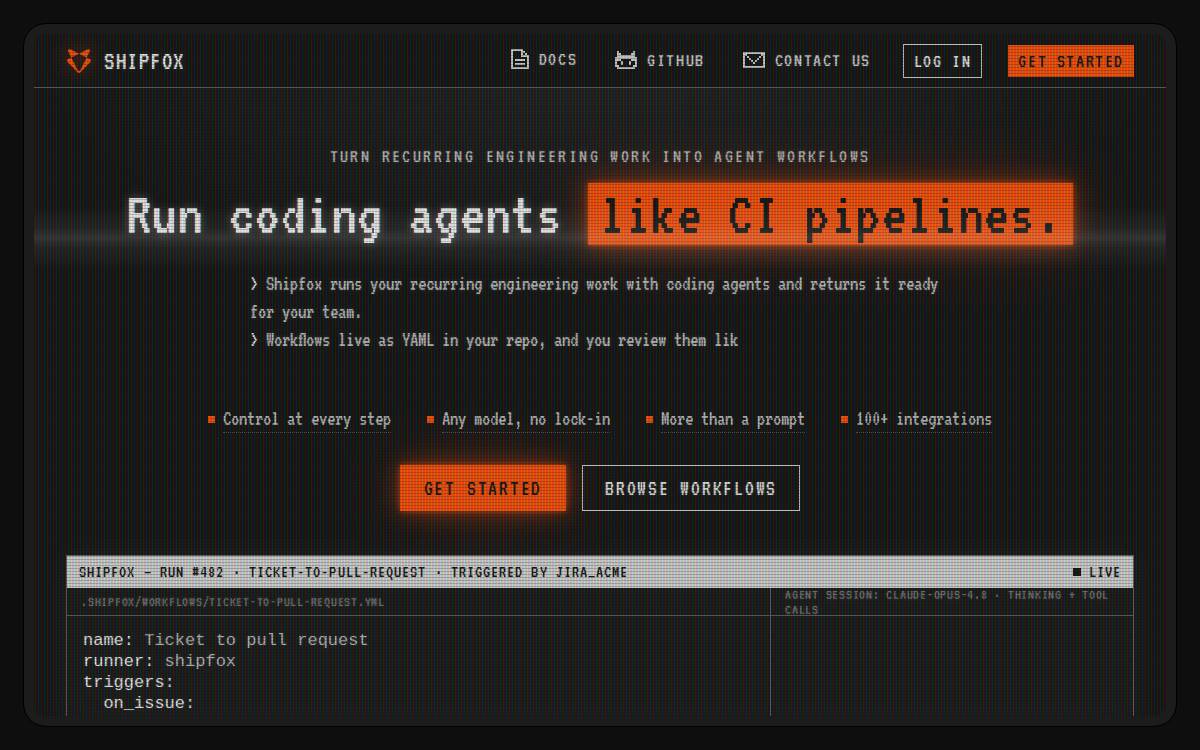1200x750 pixels.
Task: Click the LIVE status indicator
Action: pos(1096,572)
